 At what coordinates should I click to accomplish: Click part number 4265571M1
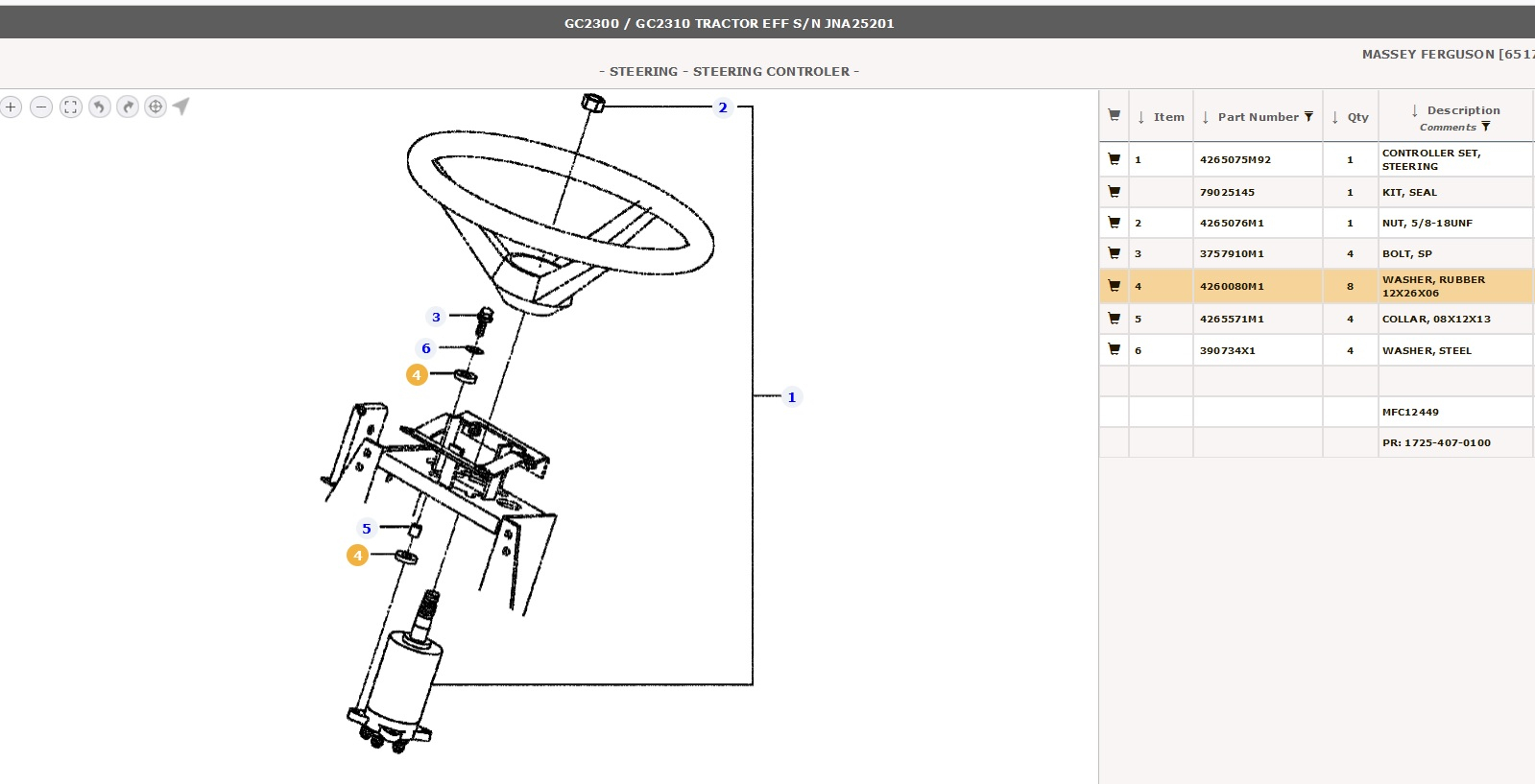(1232, 319)
